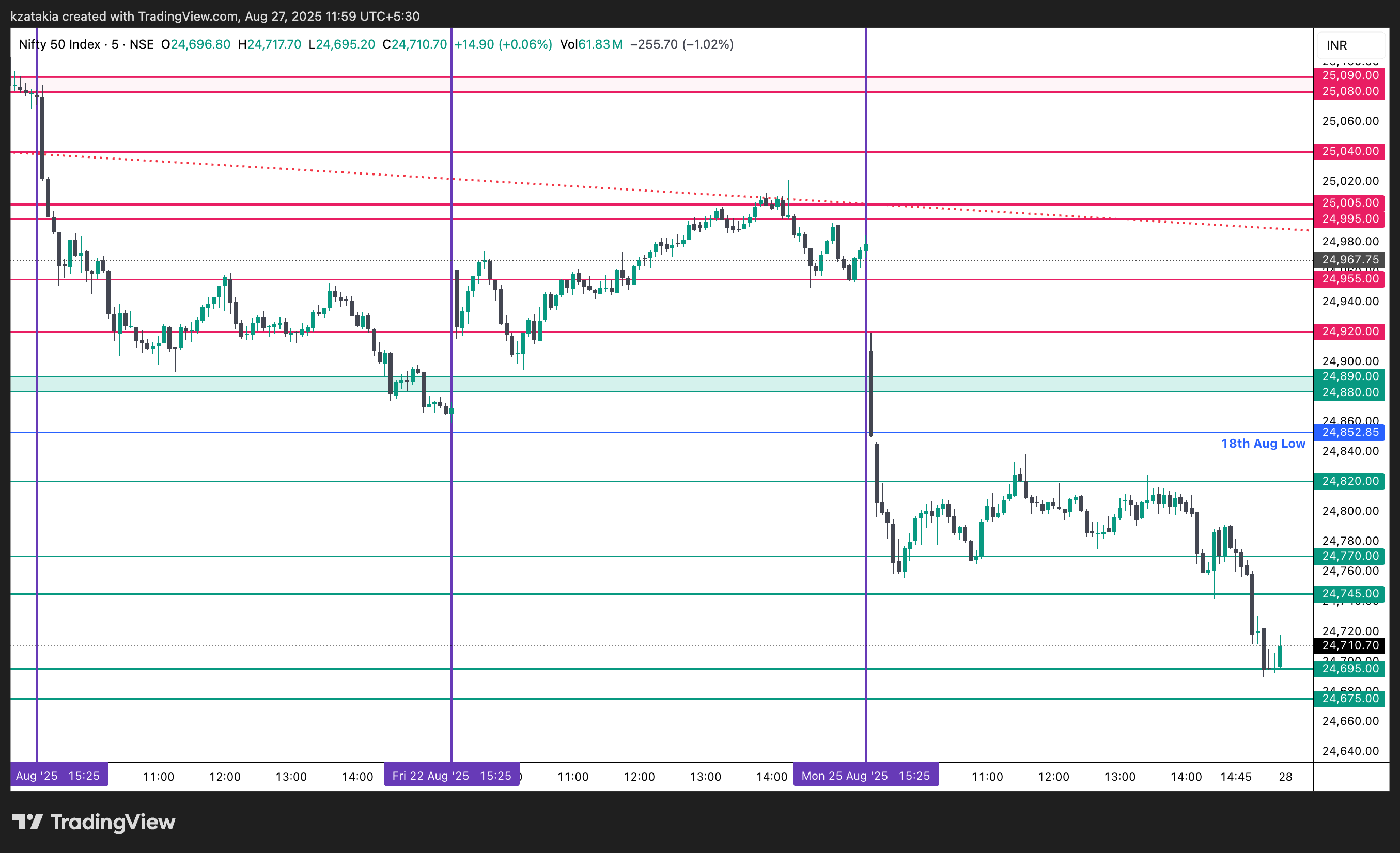Click the 25,040.00 red price label
1400x853 pixels.
[x=1349, y=152]
